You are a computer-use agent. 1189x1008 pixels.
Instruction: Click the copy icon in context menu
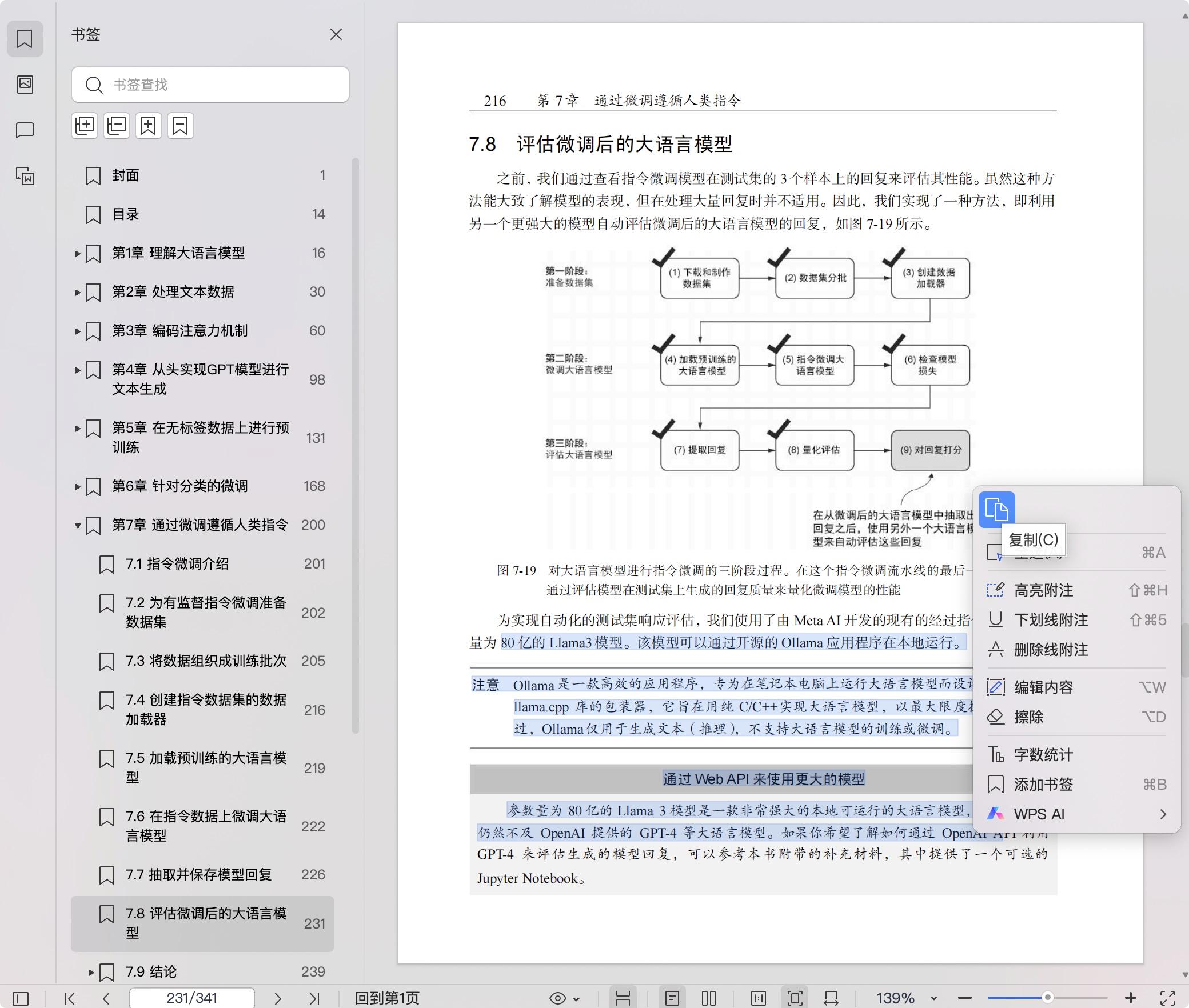pyautogui.click(x=996, y=509)
